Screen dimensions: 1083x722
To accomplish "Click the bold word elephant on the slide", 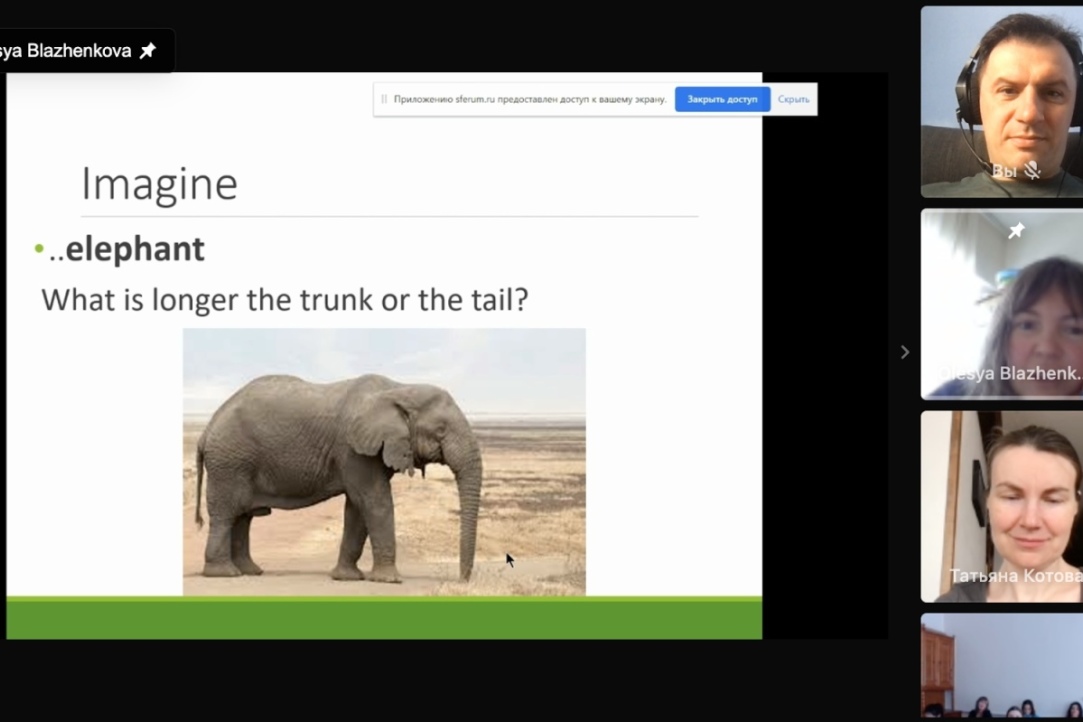I will [x=135, y=249].
